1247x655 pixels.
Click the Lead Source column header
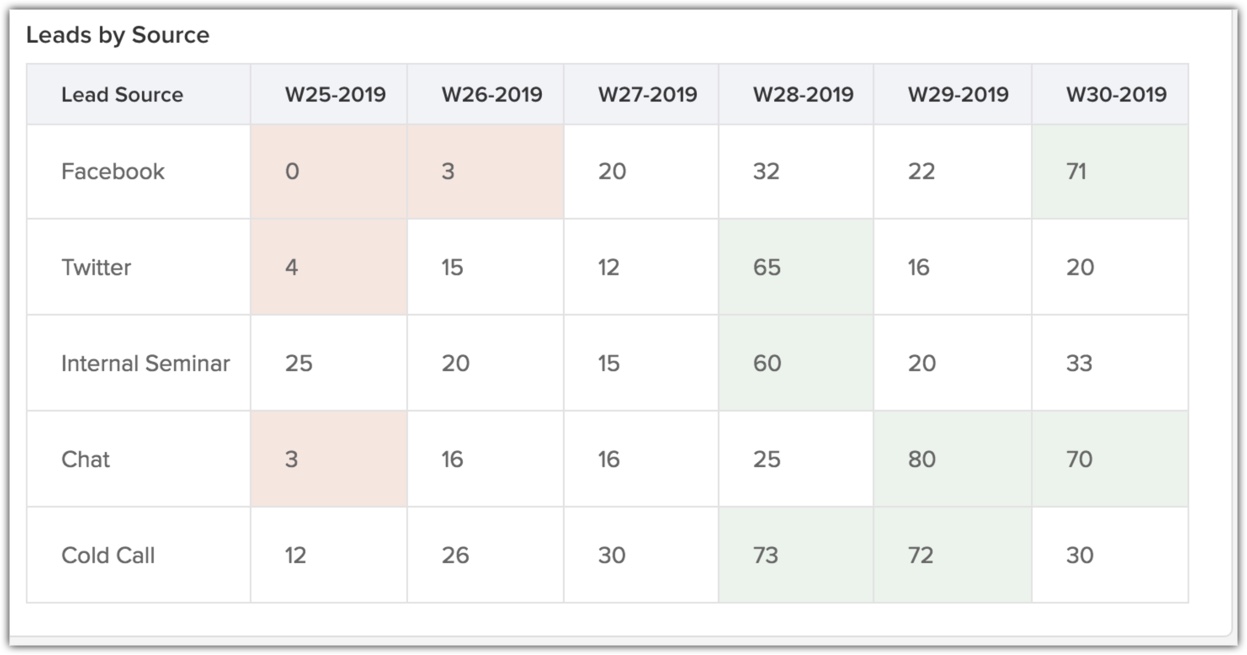point(122,95)
